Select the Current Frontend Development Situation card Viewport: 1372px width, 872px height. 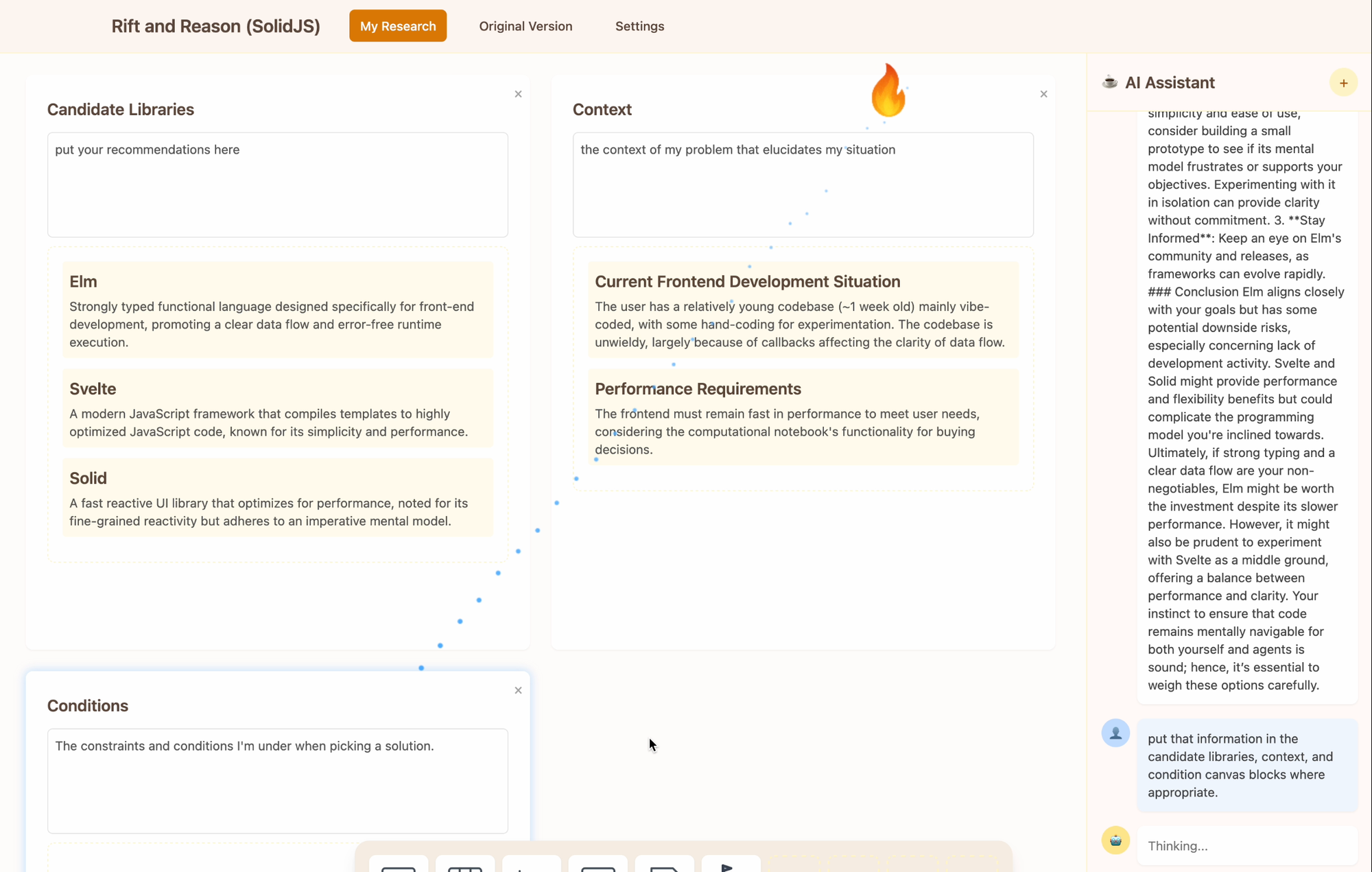click(x=803, y=309)
